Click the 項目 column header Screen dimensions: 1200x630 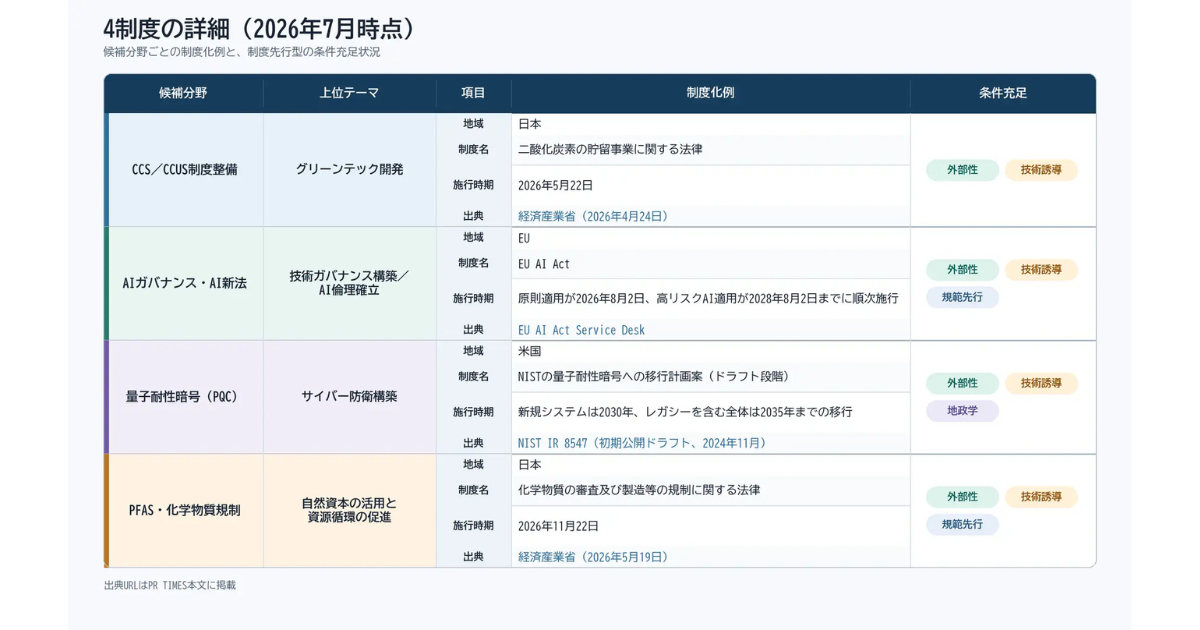(x=473, y=93)
